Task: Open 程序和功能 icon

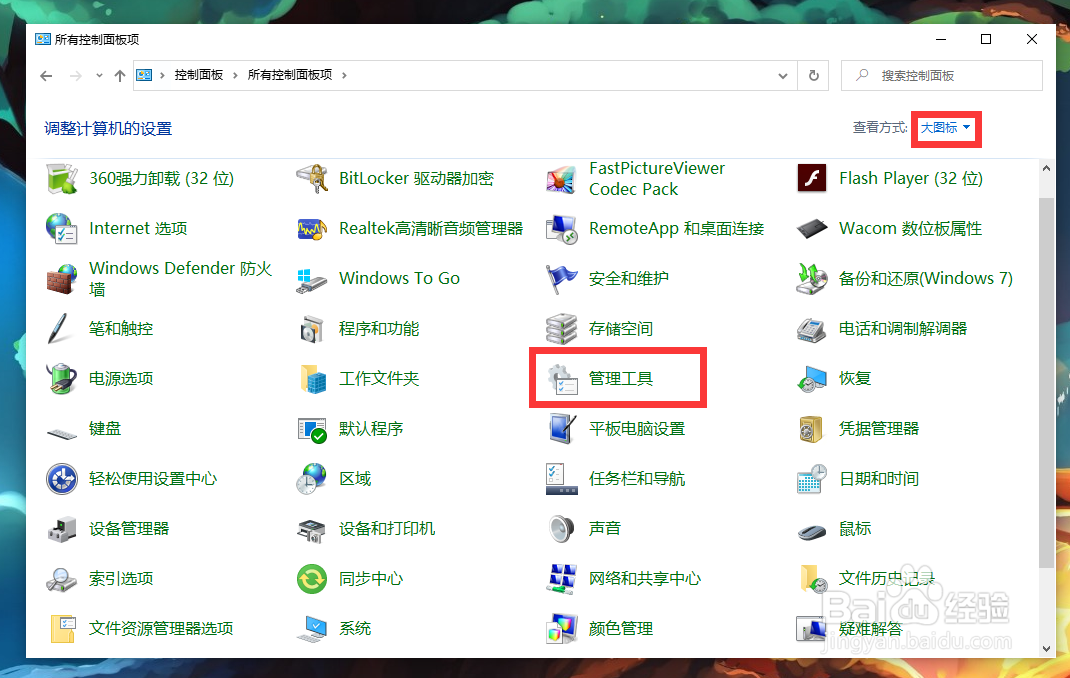Action: coord(313,329)
